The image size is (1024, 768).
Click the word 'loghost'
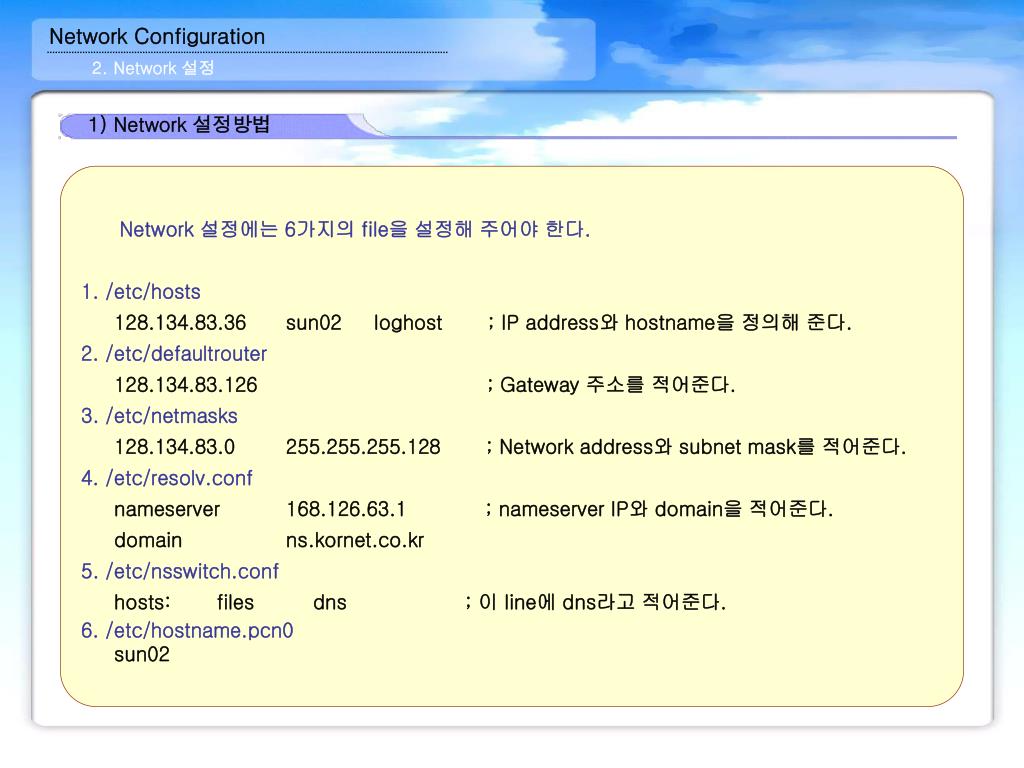[408, 323]
